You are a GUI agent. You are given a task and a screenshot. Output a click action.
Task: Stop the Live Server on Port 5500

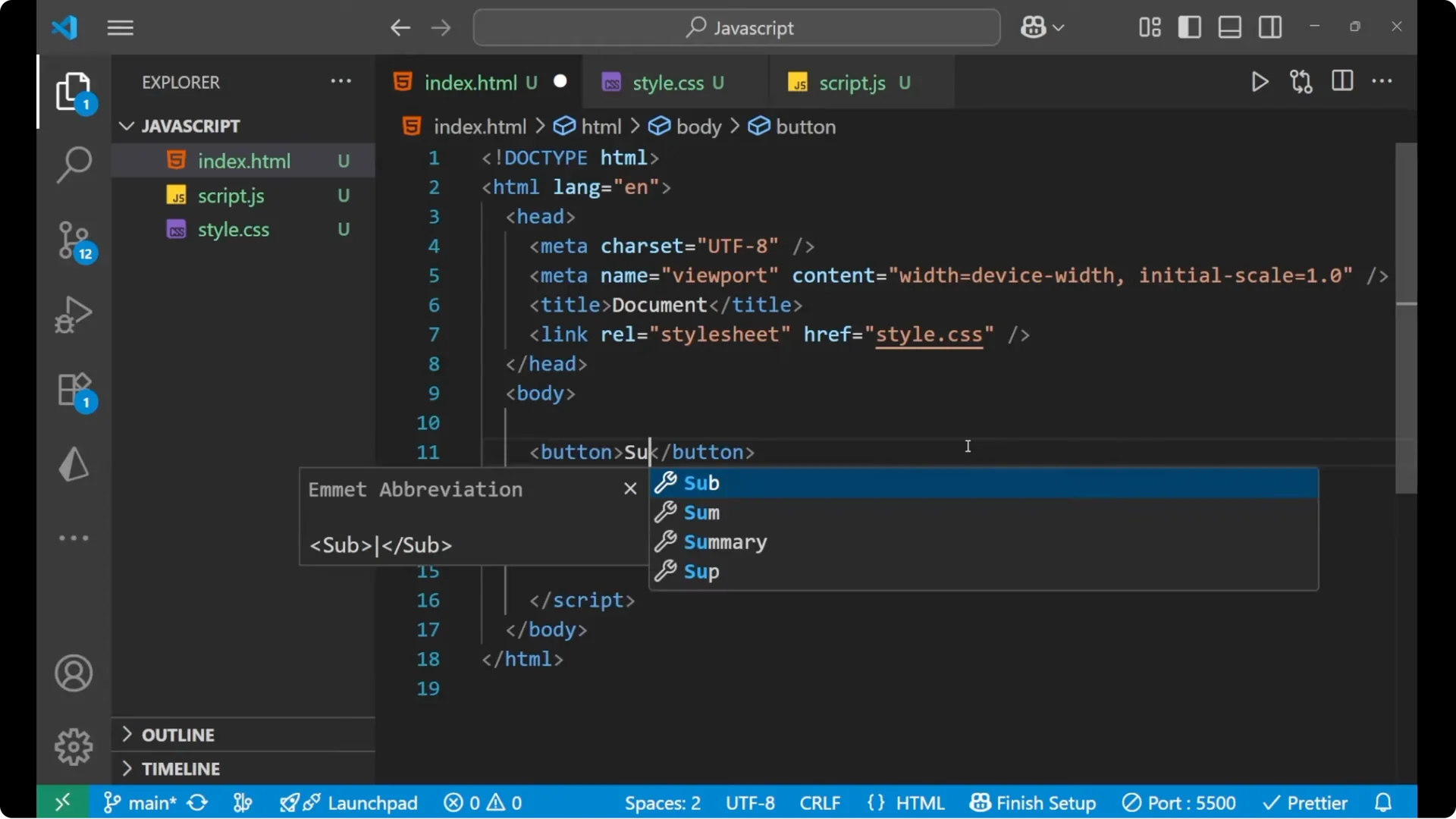(1178, 802)
